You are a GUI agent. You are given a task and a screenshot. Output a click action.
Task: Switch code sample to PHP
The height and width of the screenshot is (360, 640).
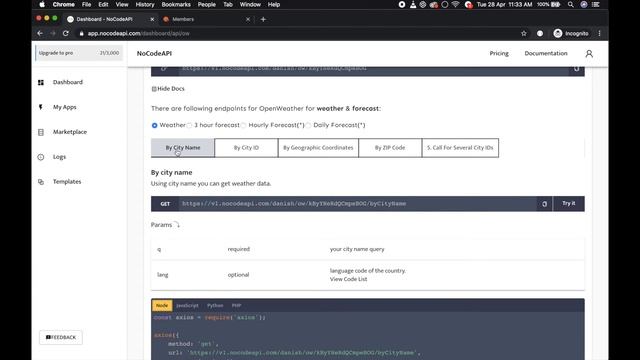coord(236,305)
